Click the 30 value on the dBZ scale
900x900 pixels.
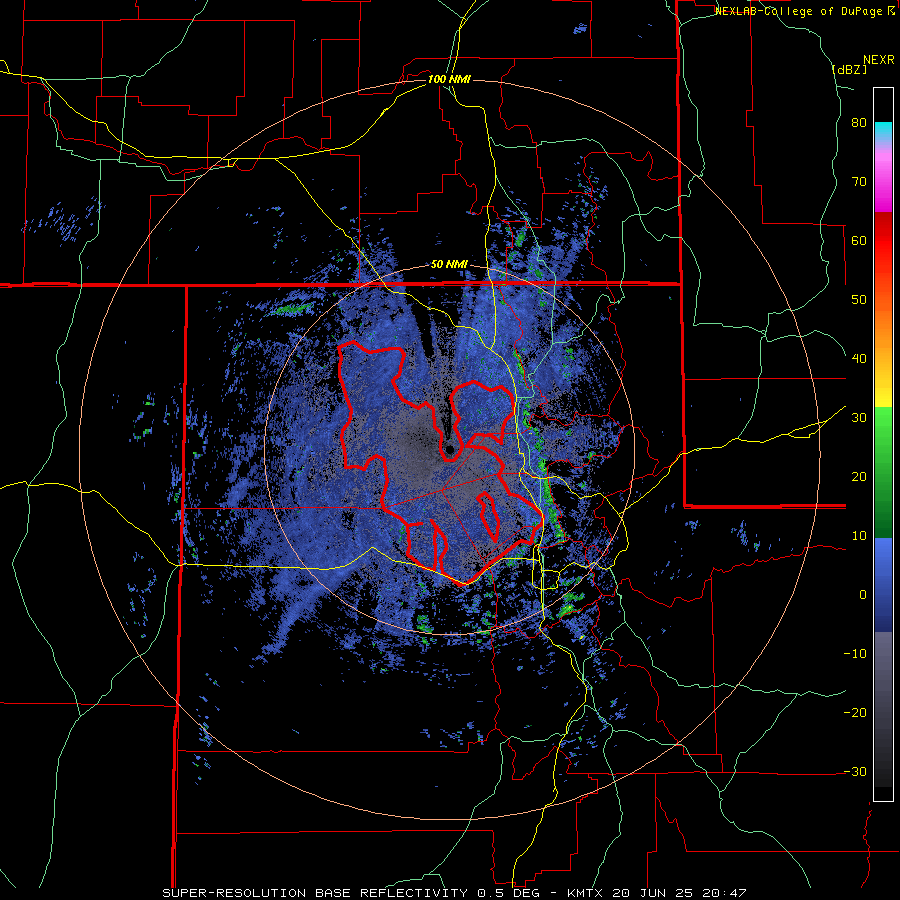(859, 417)
